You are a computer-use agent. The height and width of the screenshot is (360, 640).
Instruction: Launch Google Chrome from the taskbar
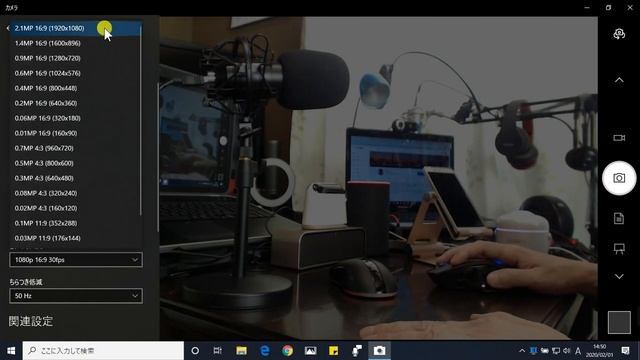[x=287, y=351]
